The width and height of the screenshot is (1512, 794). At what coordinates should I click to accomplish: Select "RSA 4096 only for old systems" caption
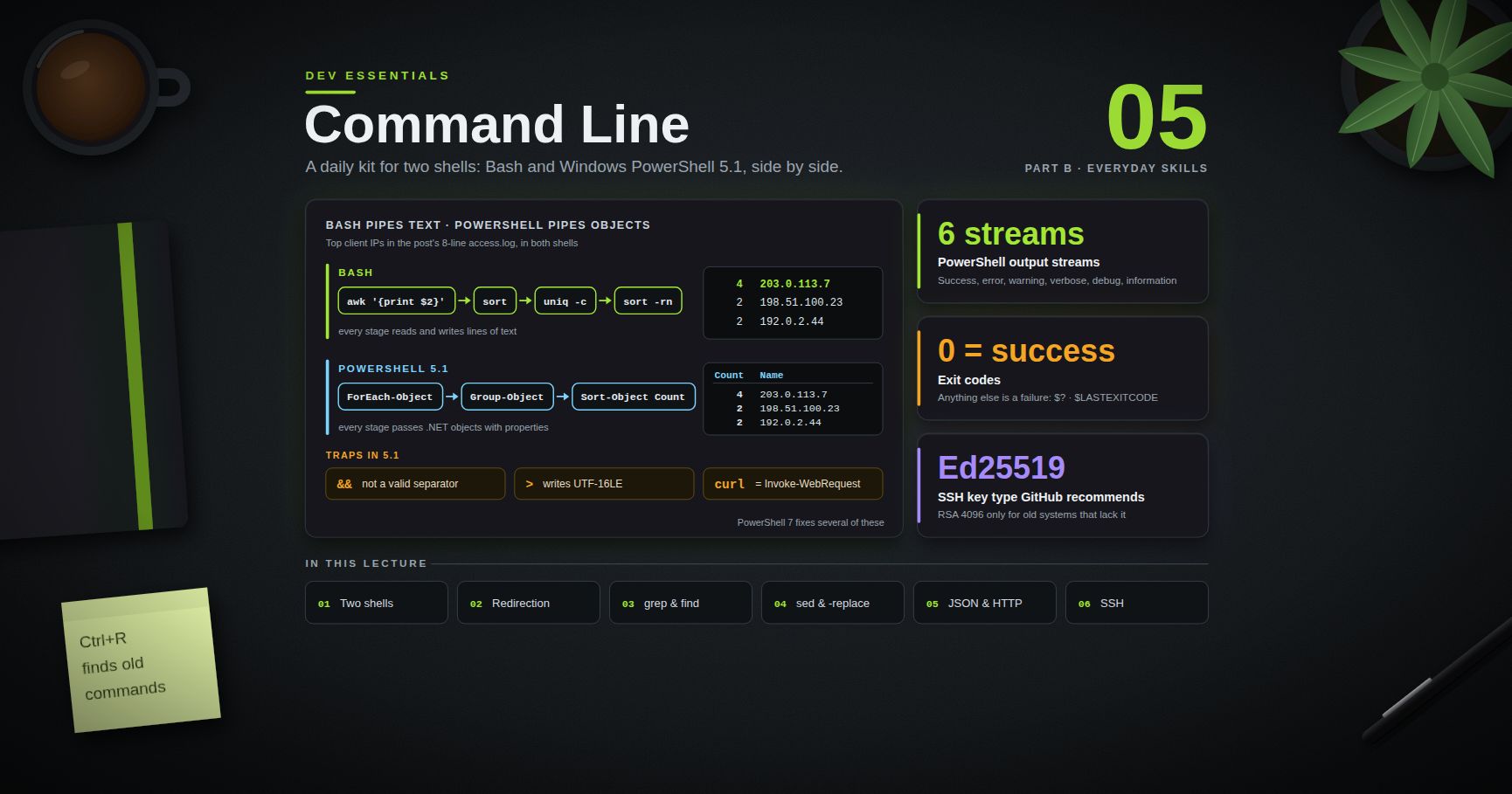pos(1031,514)
